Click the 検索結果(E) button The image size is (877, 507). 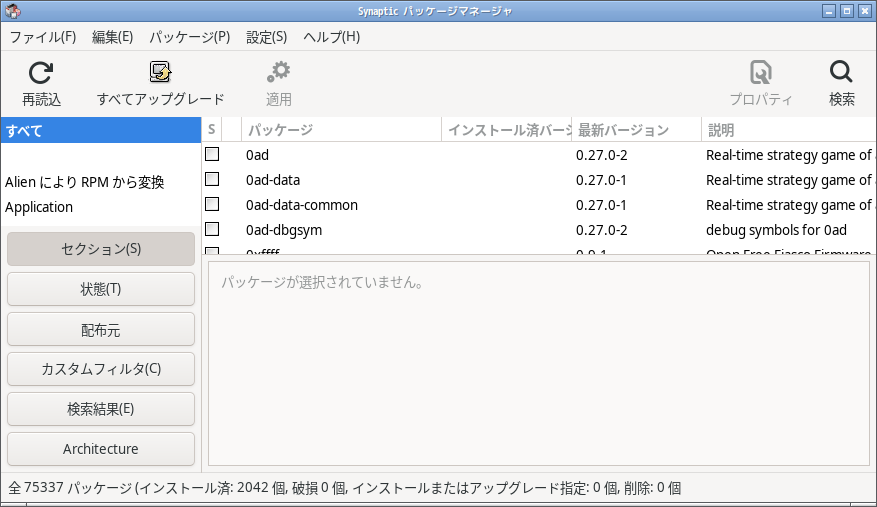[x=101, y=409]
